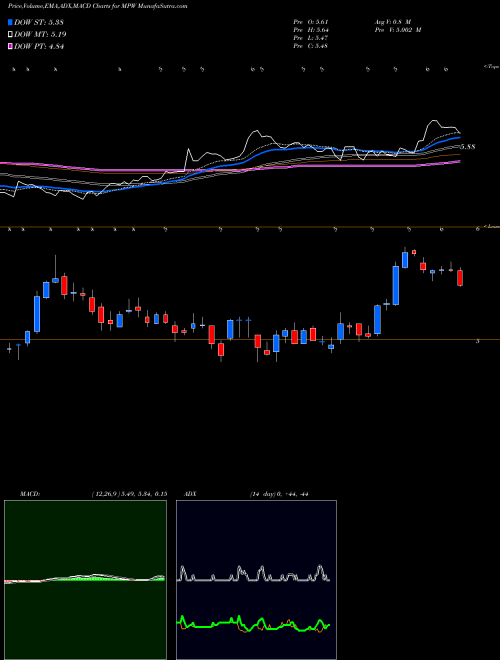Click the 'Pre V: 5.002 M' value
This screenshot has width=500, height=660.
click(x=397, y=30)
